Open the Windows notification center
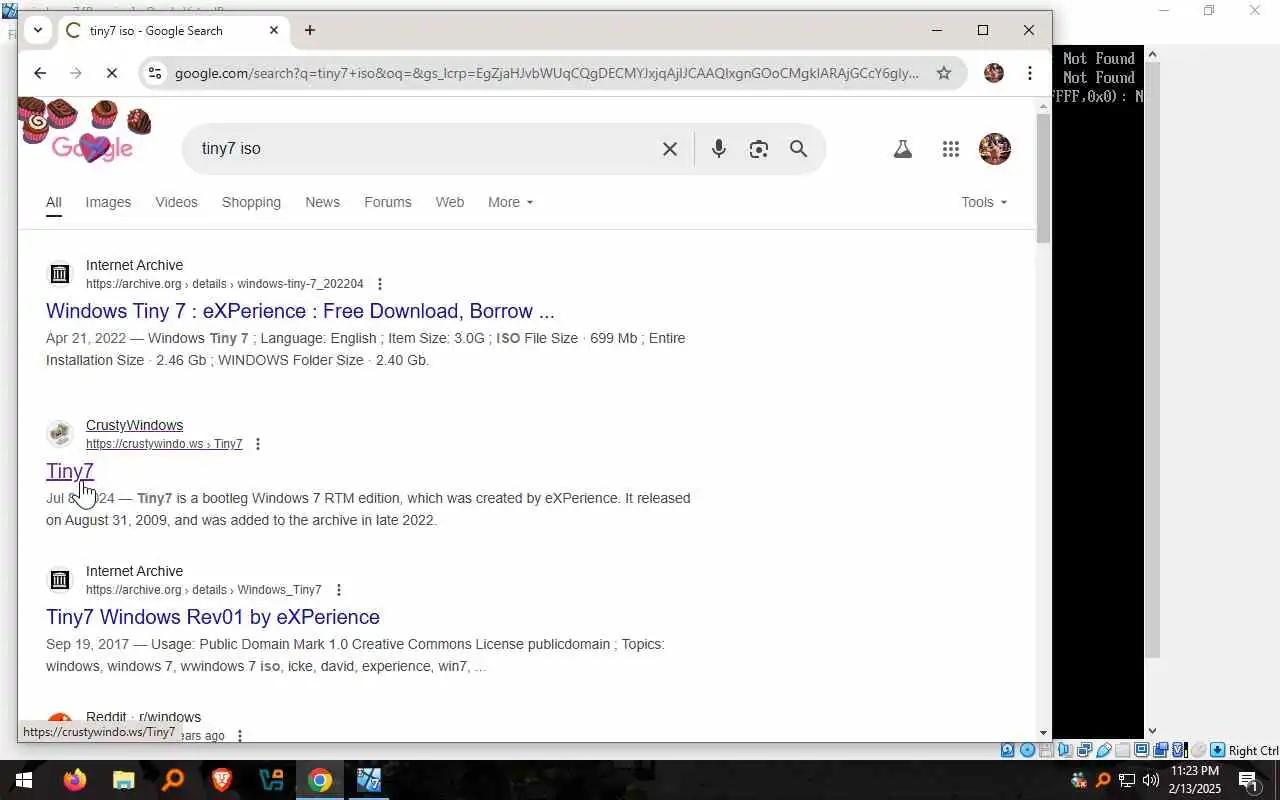The height and width of the screenshot is (800, 1280). 1249,780
